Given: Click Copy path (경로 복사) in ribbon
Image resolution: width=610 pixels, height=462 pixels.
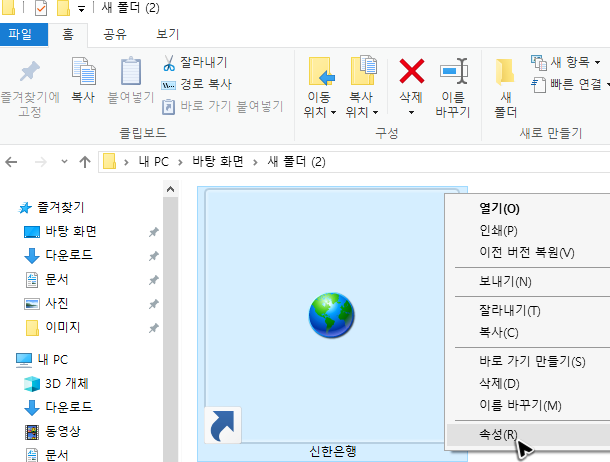Looking at the screenshot, I should pos(196,84).
